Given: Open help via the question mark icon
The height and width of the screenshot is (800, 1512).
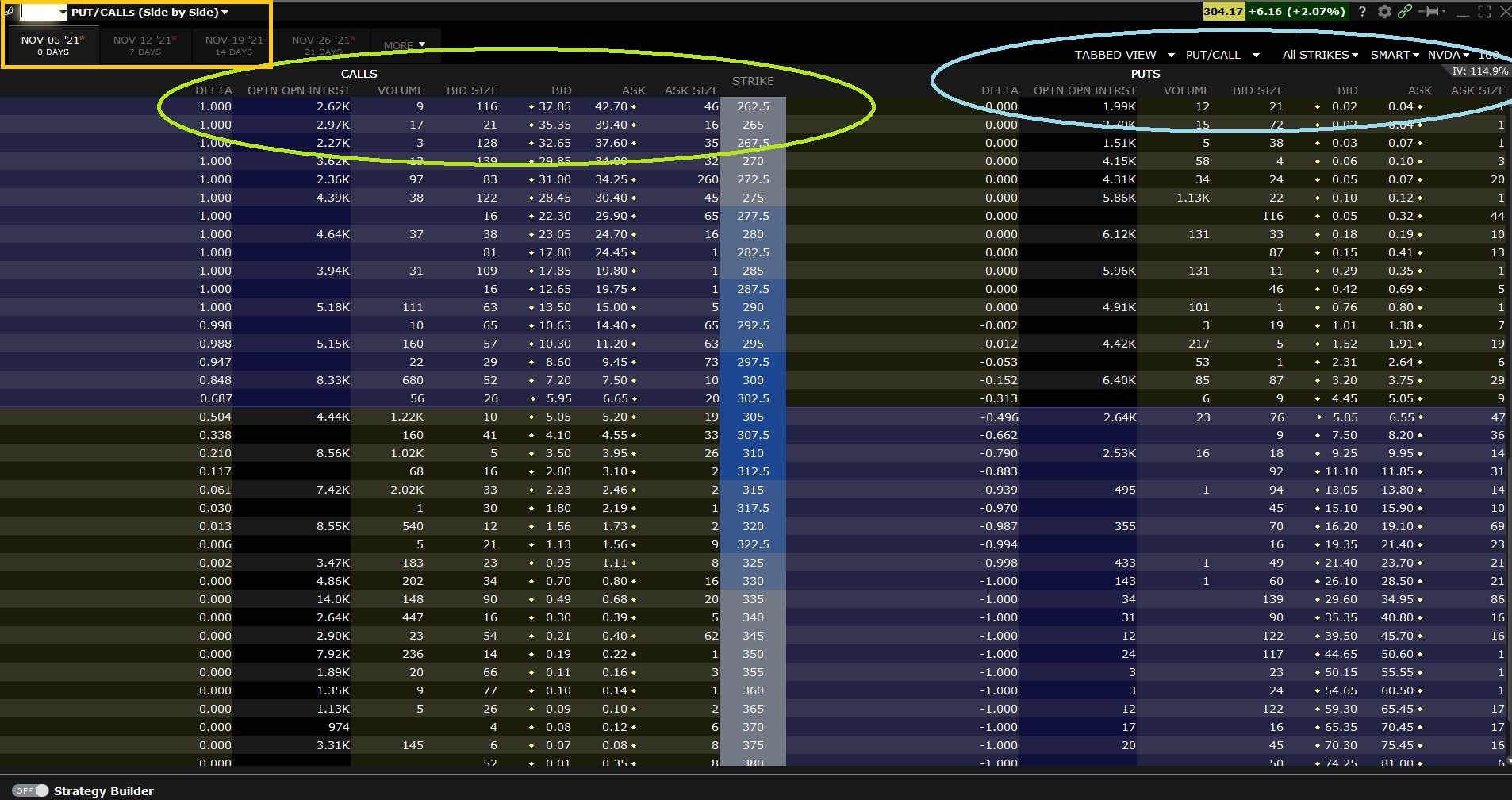Looking at the screenshot, I should click(x=1361, y=11).
